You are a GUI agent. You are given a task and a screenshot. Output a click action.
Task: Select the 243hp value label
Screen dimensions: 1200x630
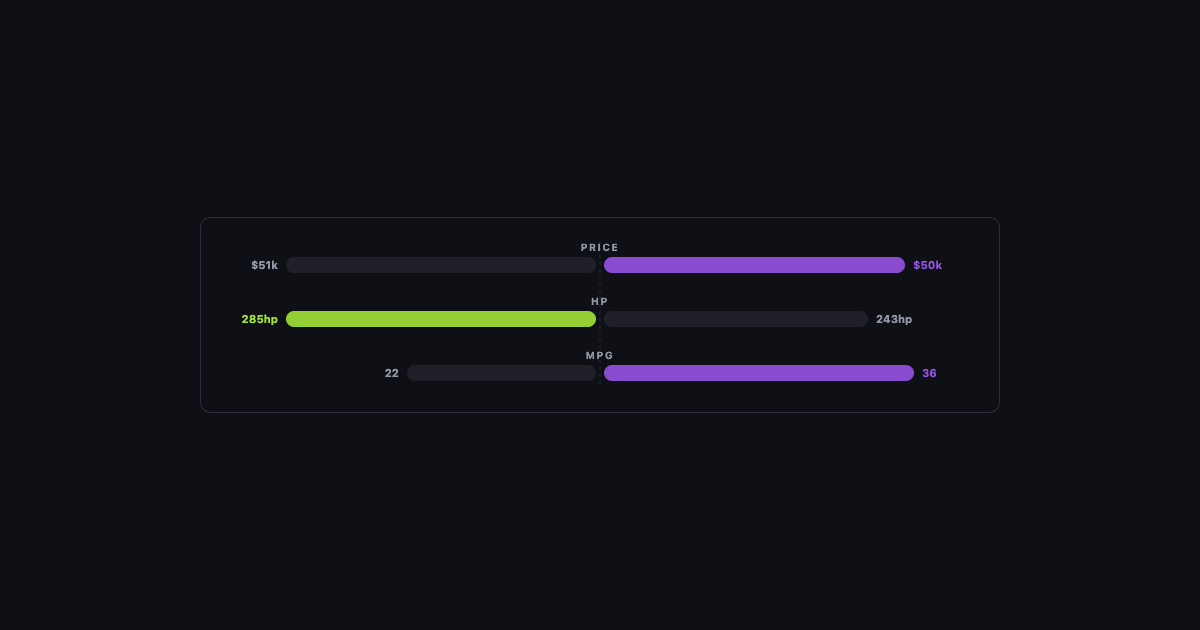point(894,319)
